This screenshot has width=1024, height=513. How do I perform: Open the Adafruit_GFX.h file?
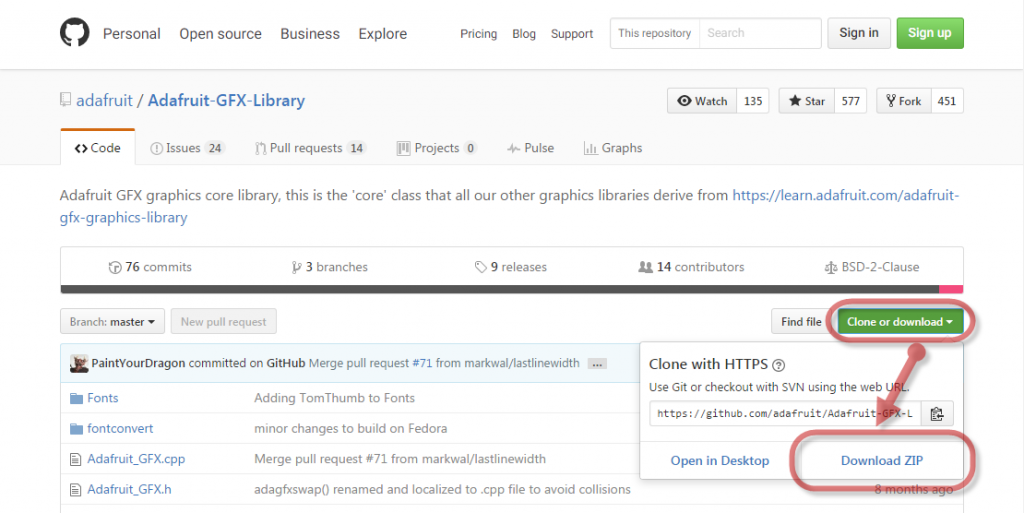pyautogui.click(x=129, y=490)
